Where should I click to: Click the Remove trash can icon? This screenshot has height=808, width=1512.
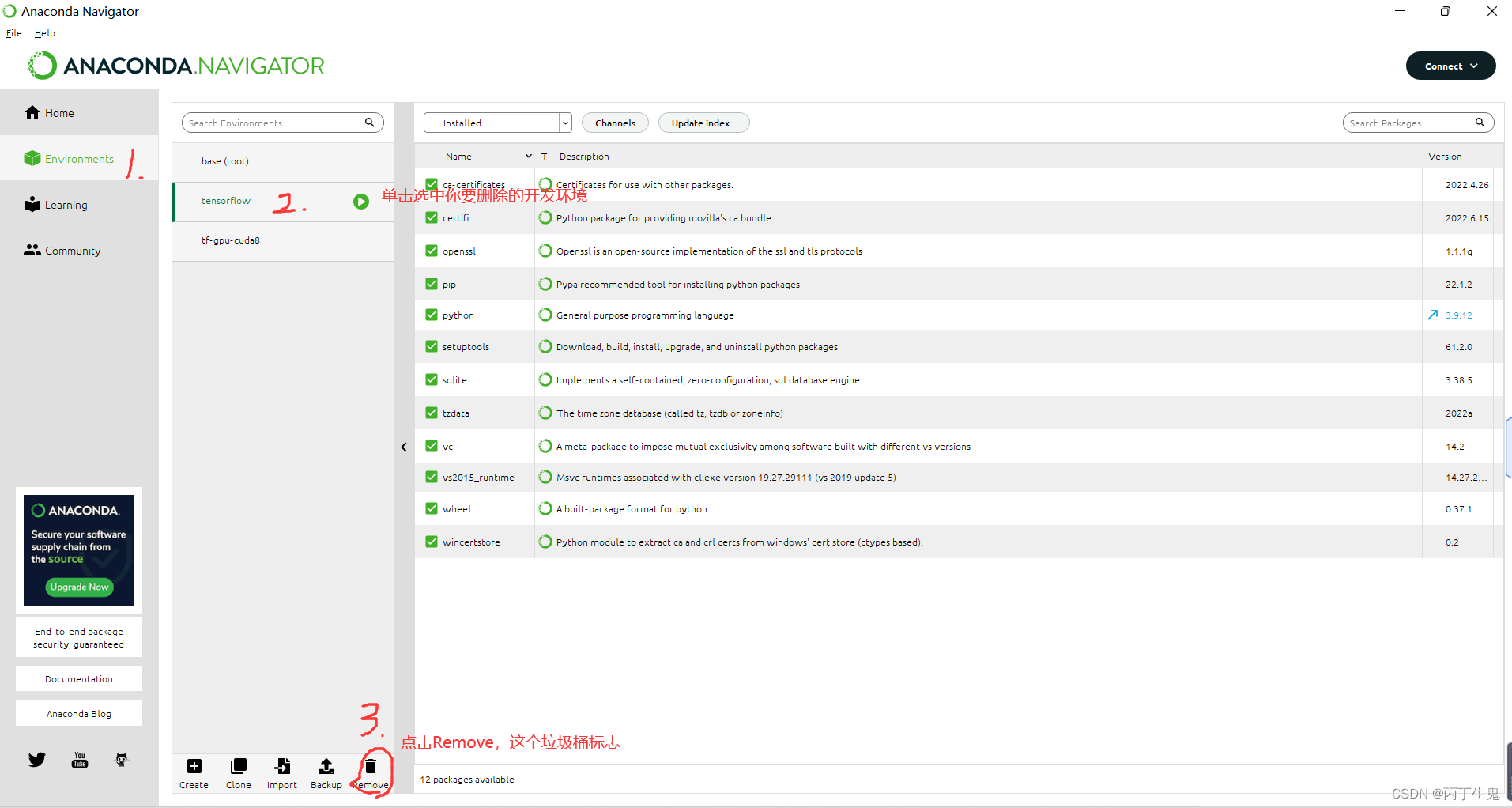tap(371, 766)
